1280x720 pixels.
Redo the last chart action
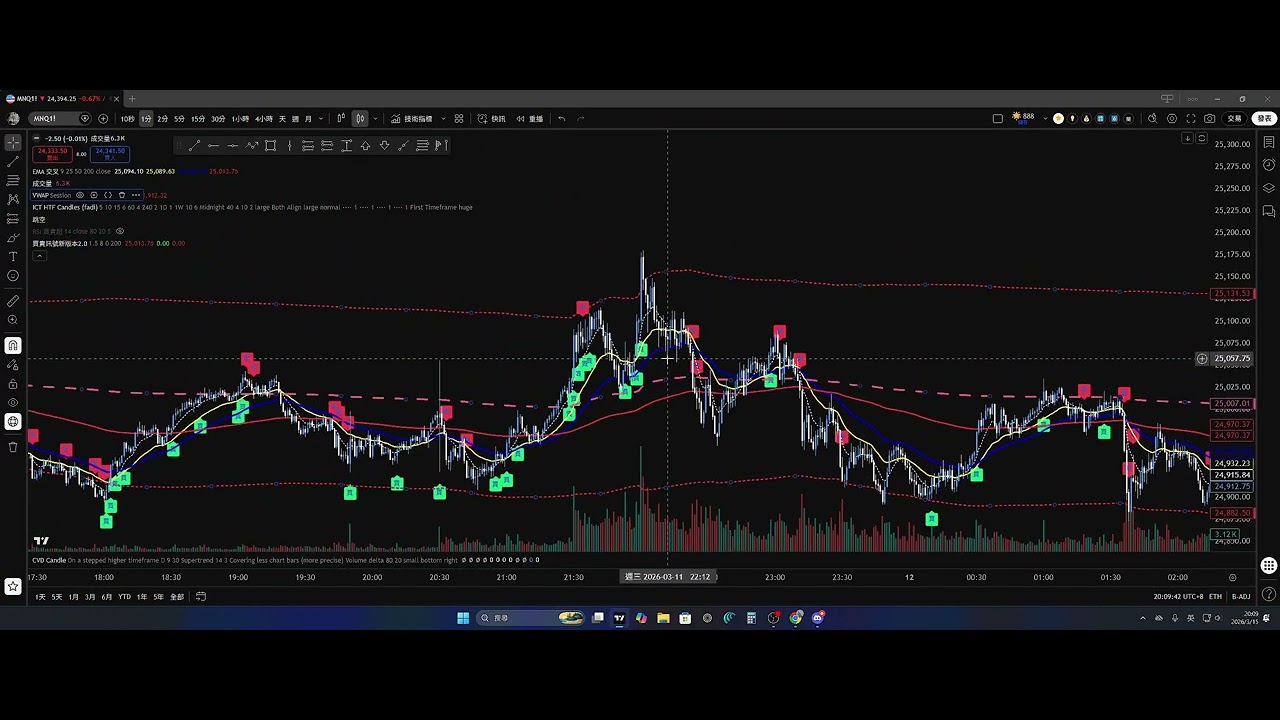pos(581,119)
